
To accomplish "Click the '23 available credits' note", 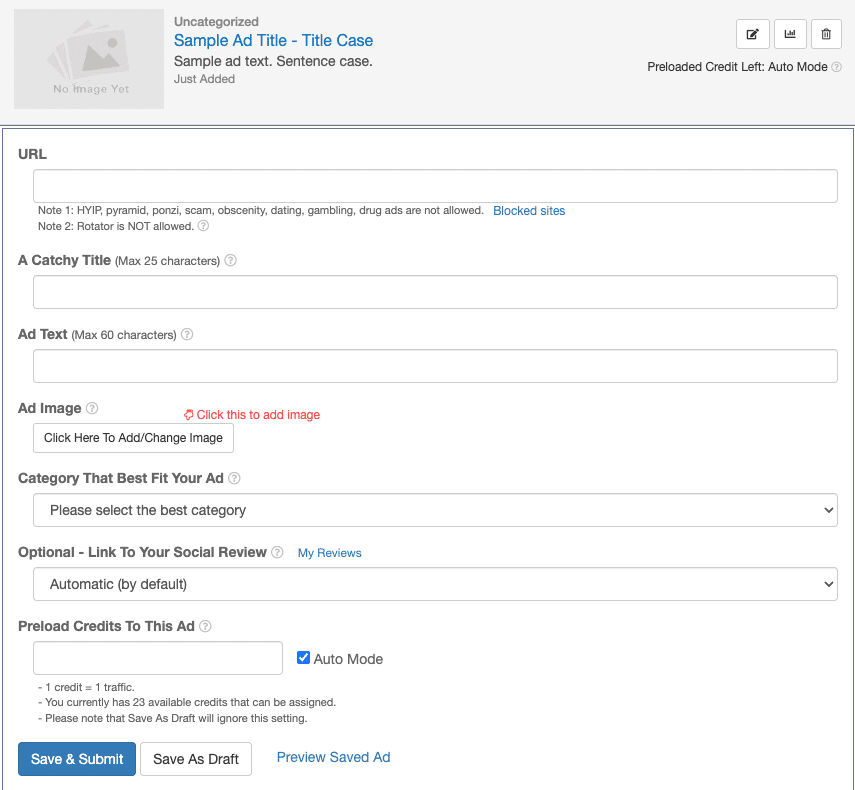I will pyautogui.click(x=187, y=702).
